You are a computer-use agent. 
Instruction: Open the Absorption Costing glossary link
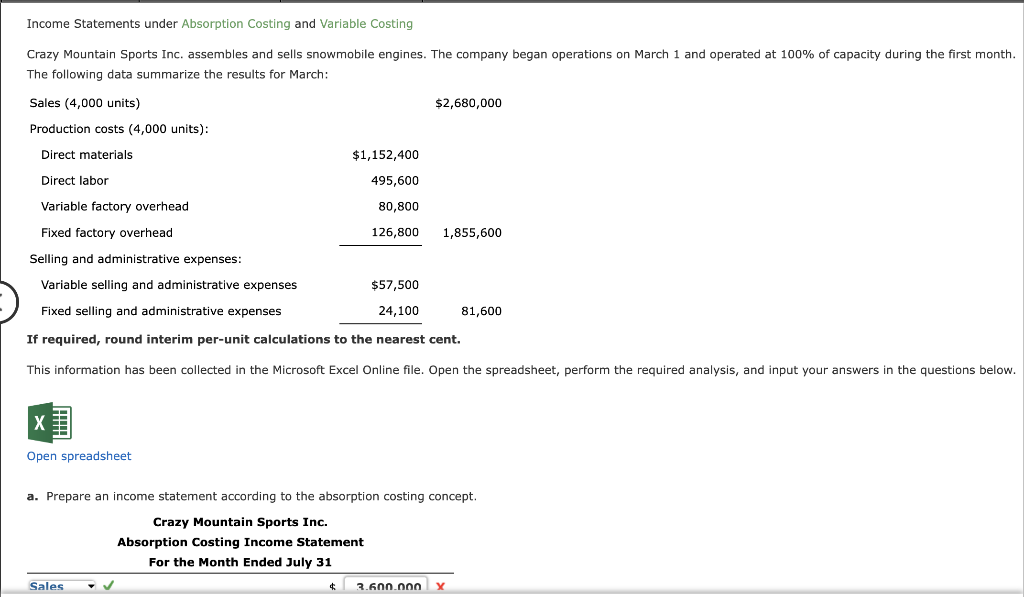click(236, 24)
